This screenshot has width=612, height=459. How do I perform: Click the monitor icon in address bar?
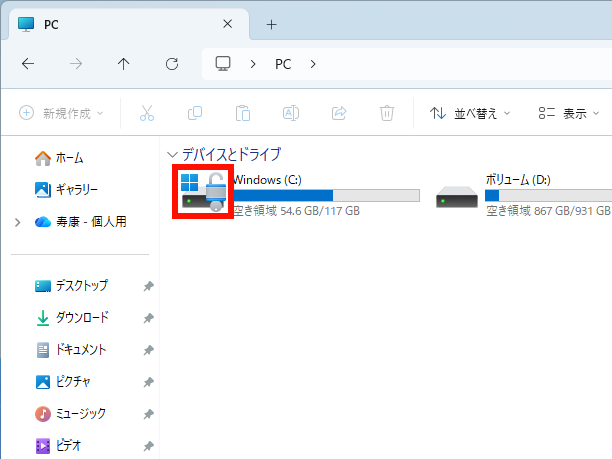pyautogui.click(x=223, y=64)
